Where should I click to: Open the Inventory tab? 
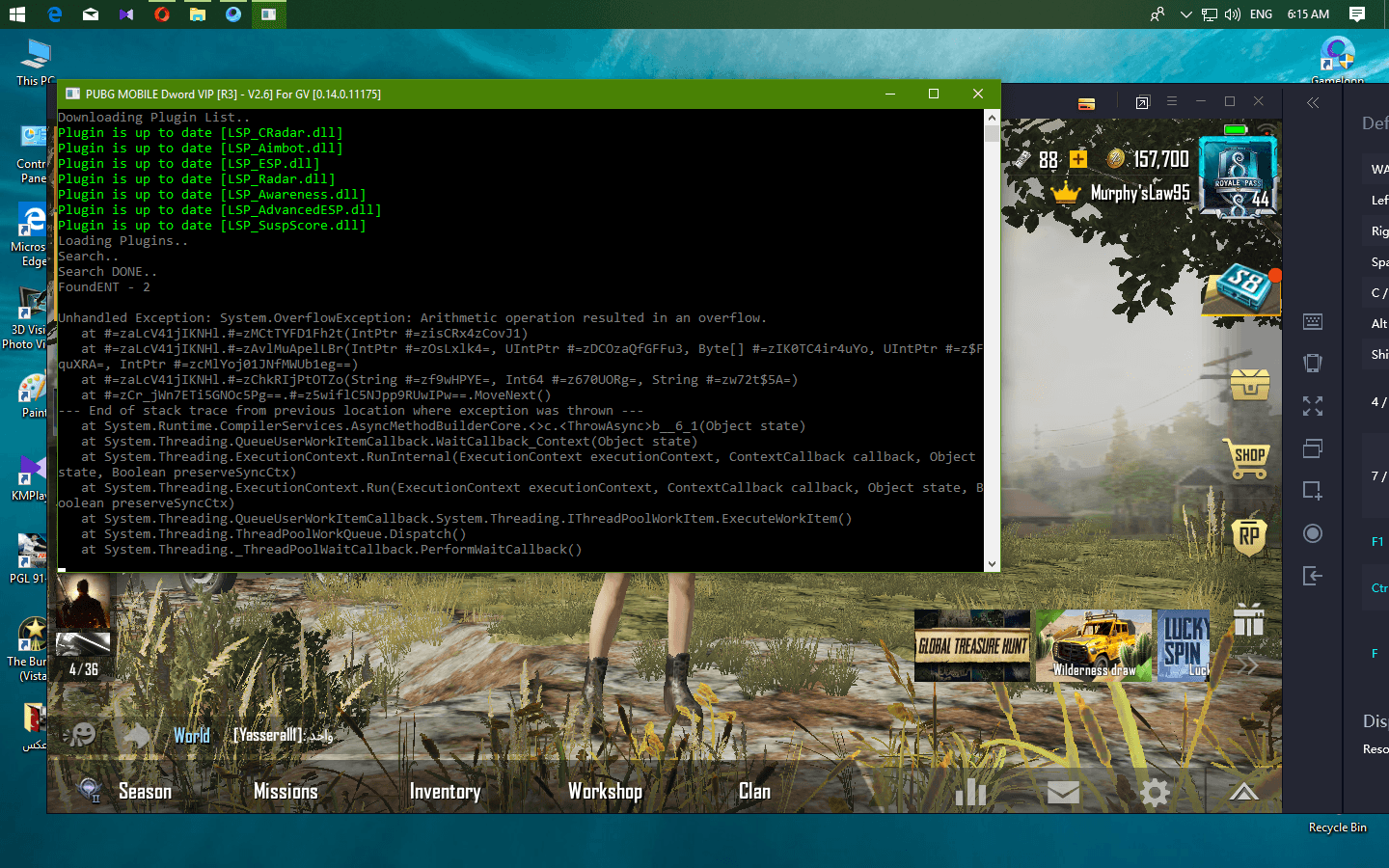[445, 792]
